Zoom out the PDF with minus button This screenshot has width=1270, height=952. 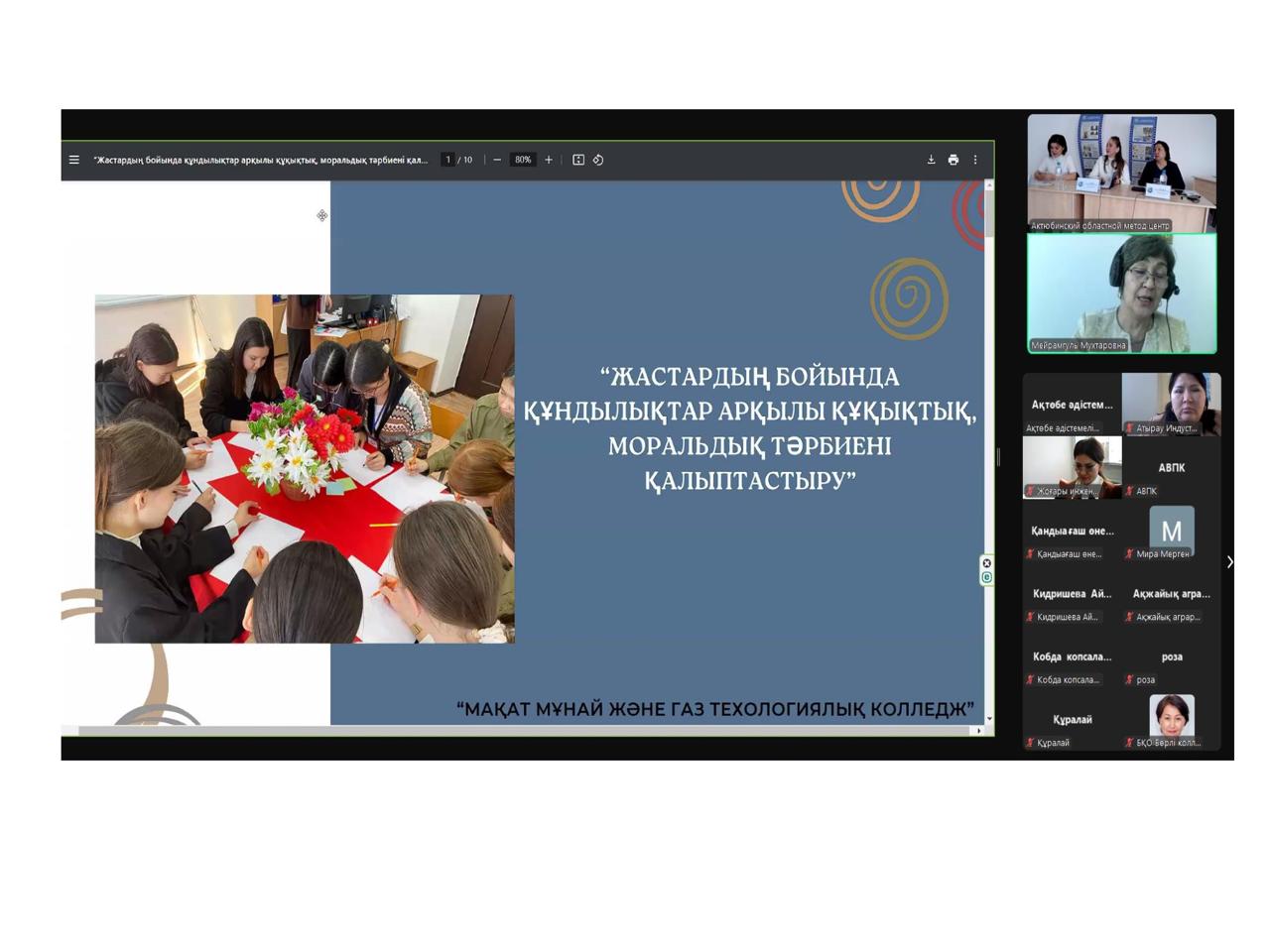tap(497, 160)
